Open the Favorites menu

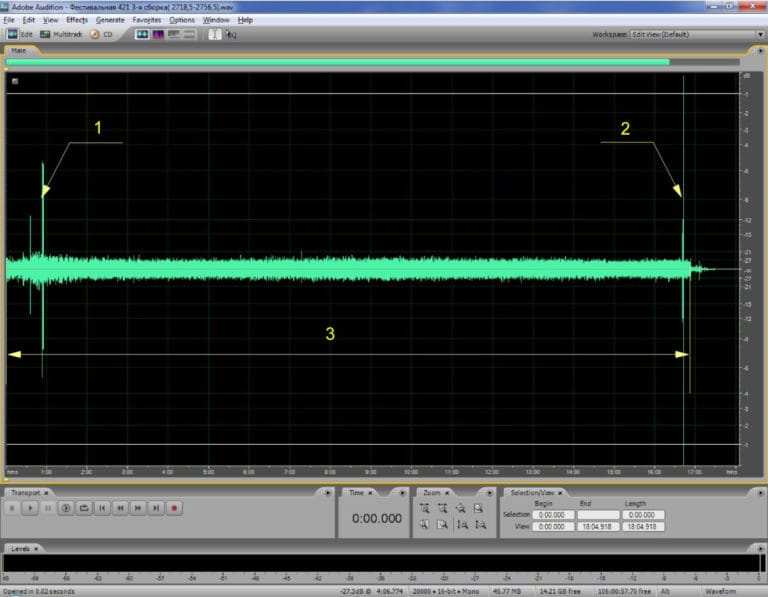[146, 20]
